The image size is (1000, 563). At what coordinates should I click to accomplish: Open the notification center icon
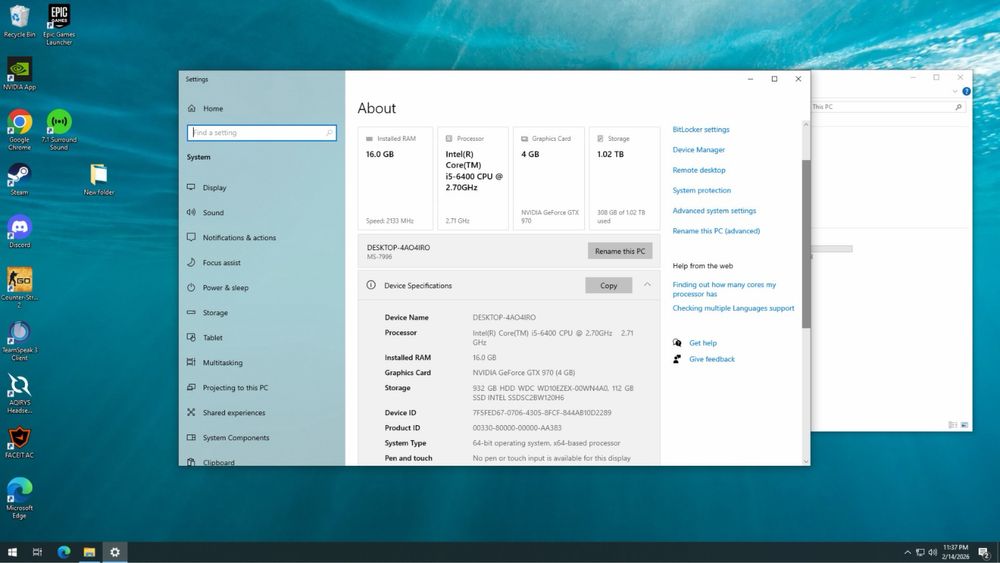(x=985, y=552)
